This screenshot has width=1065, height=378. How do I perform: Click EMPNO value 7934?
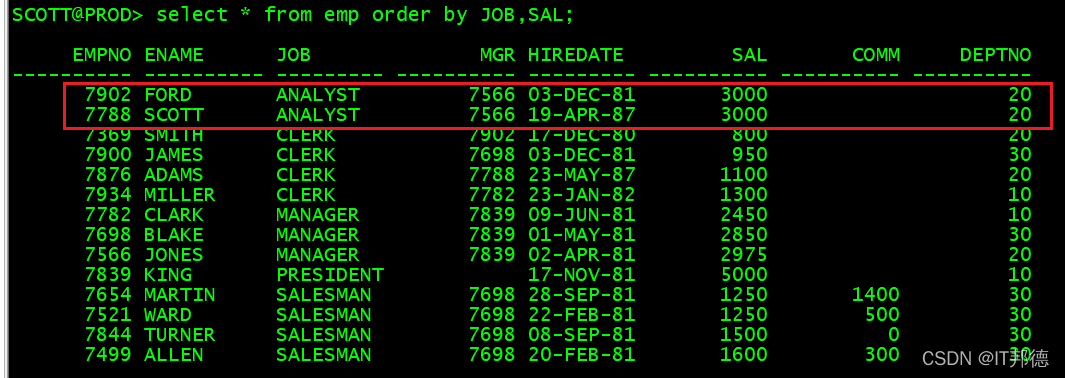108,195
